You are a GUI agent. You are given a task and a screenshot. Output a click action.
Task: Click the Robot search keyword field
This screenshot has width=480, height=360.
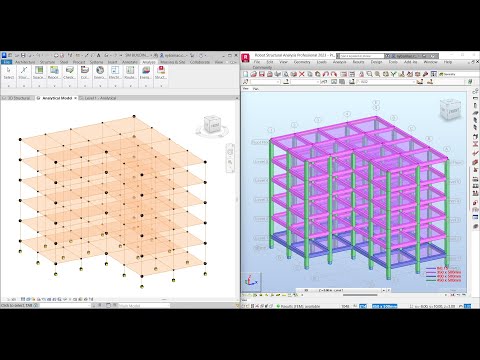(361, 56)
